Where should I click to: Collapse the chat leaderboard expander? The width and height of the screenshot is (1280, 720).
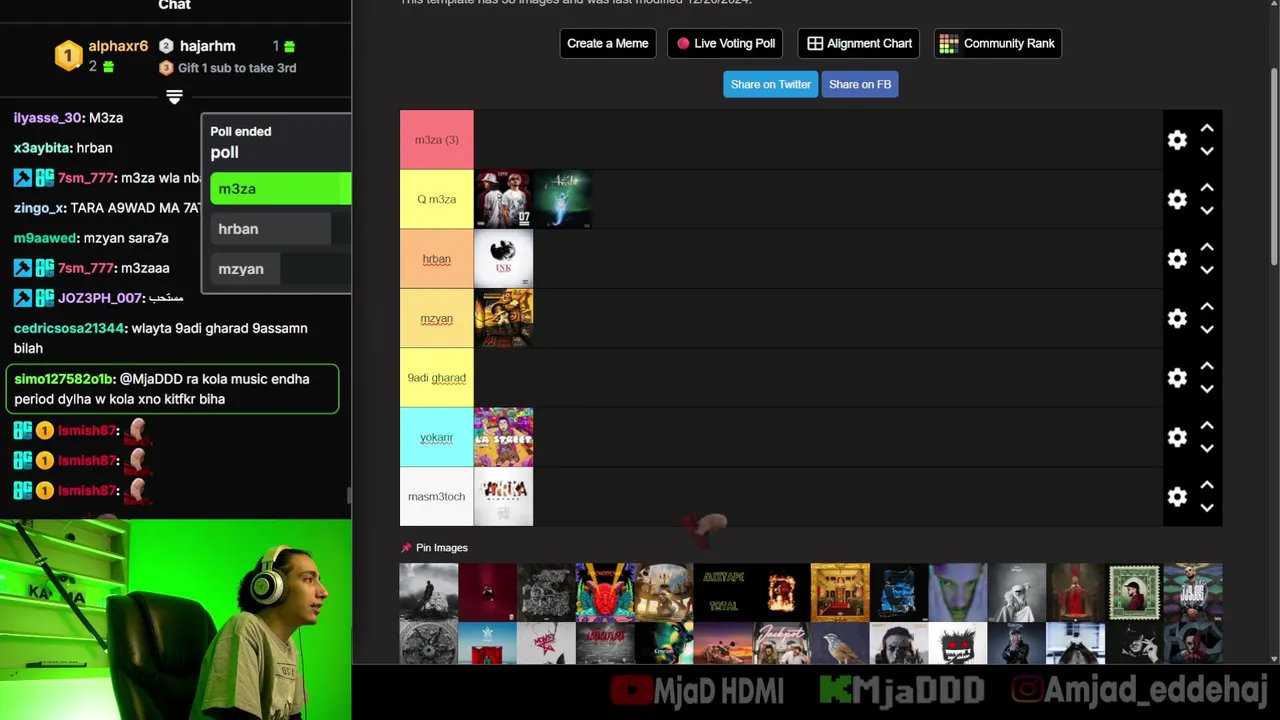tap(174, 97)
